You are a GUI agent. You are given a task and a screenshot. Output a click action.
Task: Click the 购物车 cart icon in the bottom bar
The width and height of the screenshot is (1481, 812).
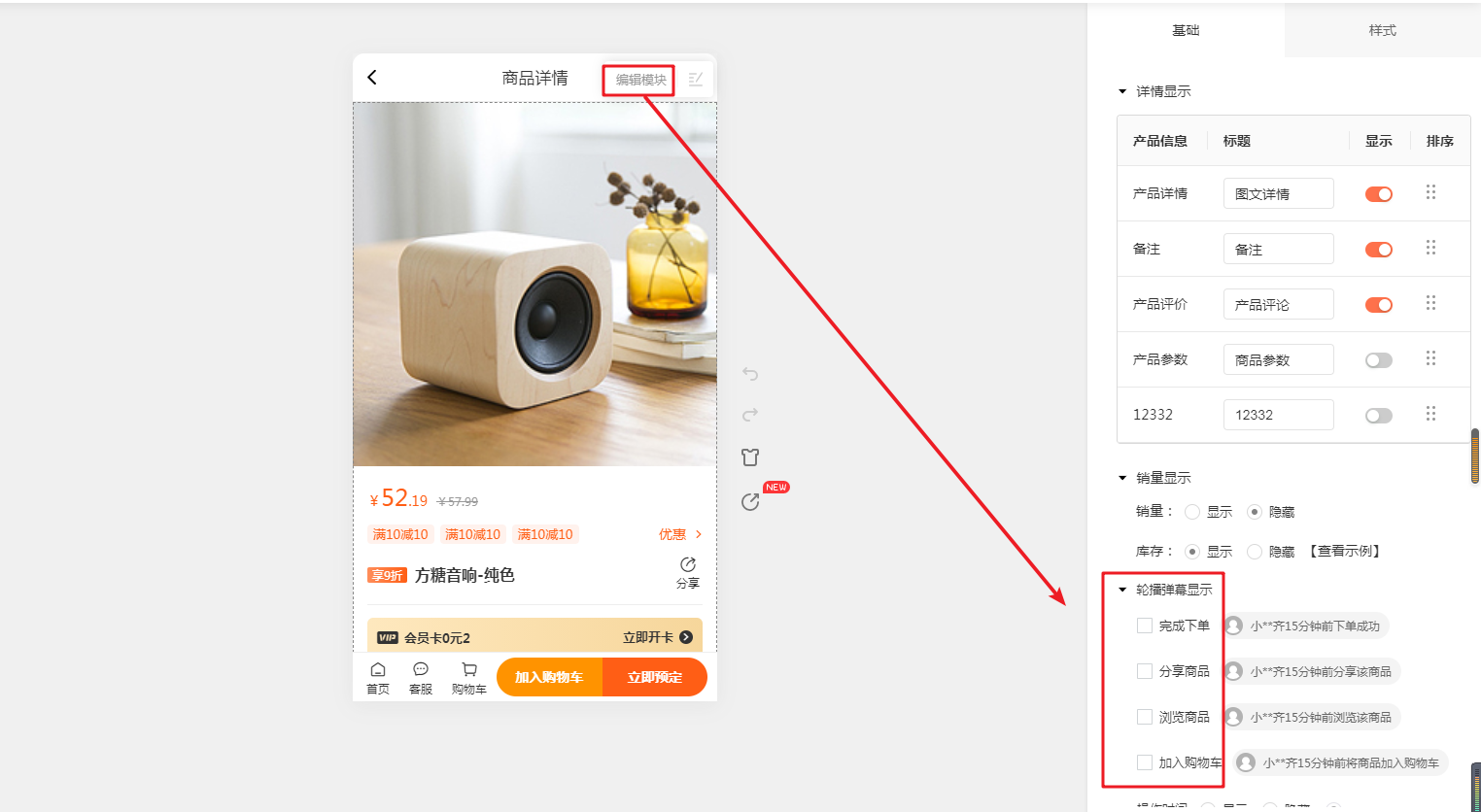(469, 669)
